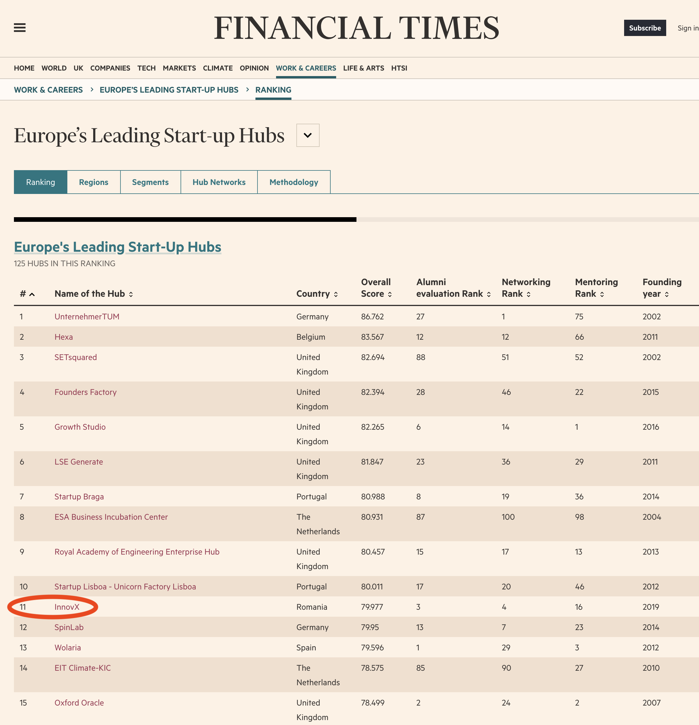
Task: Switch to the Regions tab
Action: (x=94, y=182)
